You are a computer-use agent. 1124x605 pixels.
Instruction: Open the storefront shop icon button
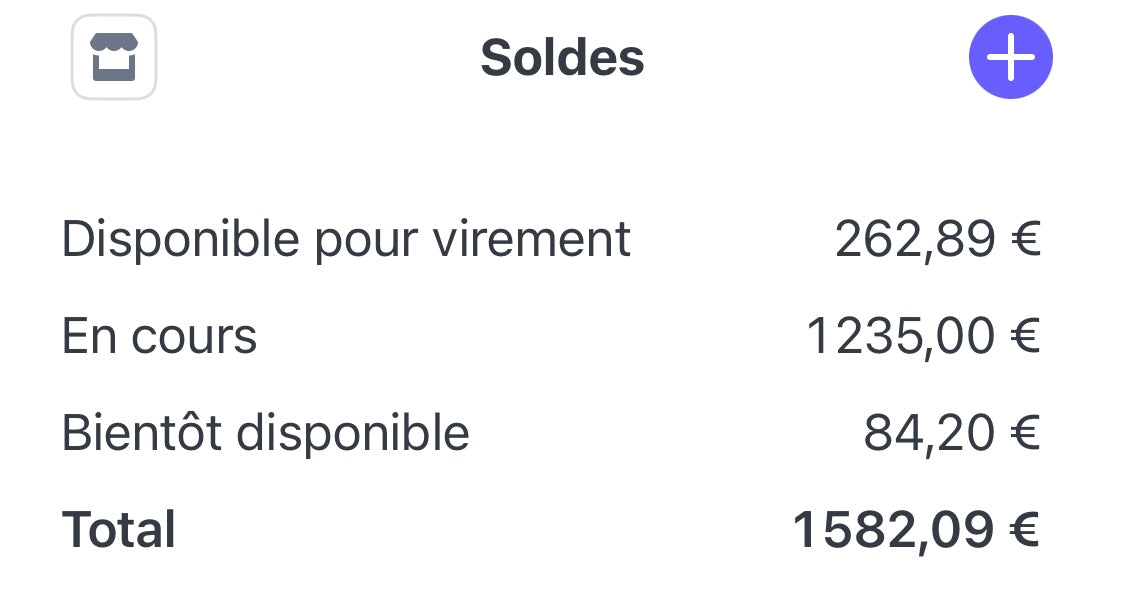click(x=114, y=57)
